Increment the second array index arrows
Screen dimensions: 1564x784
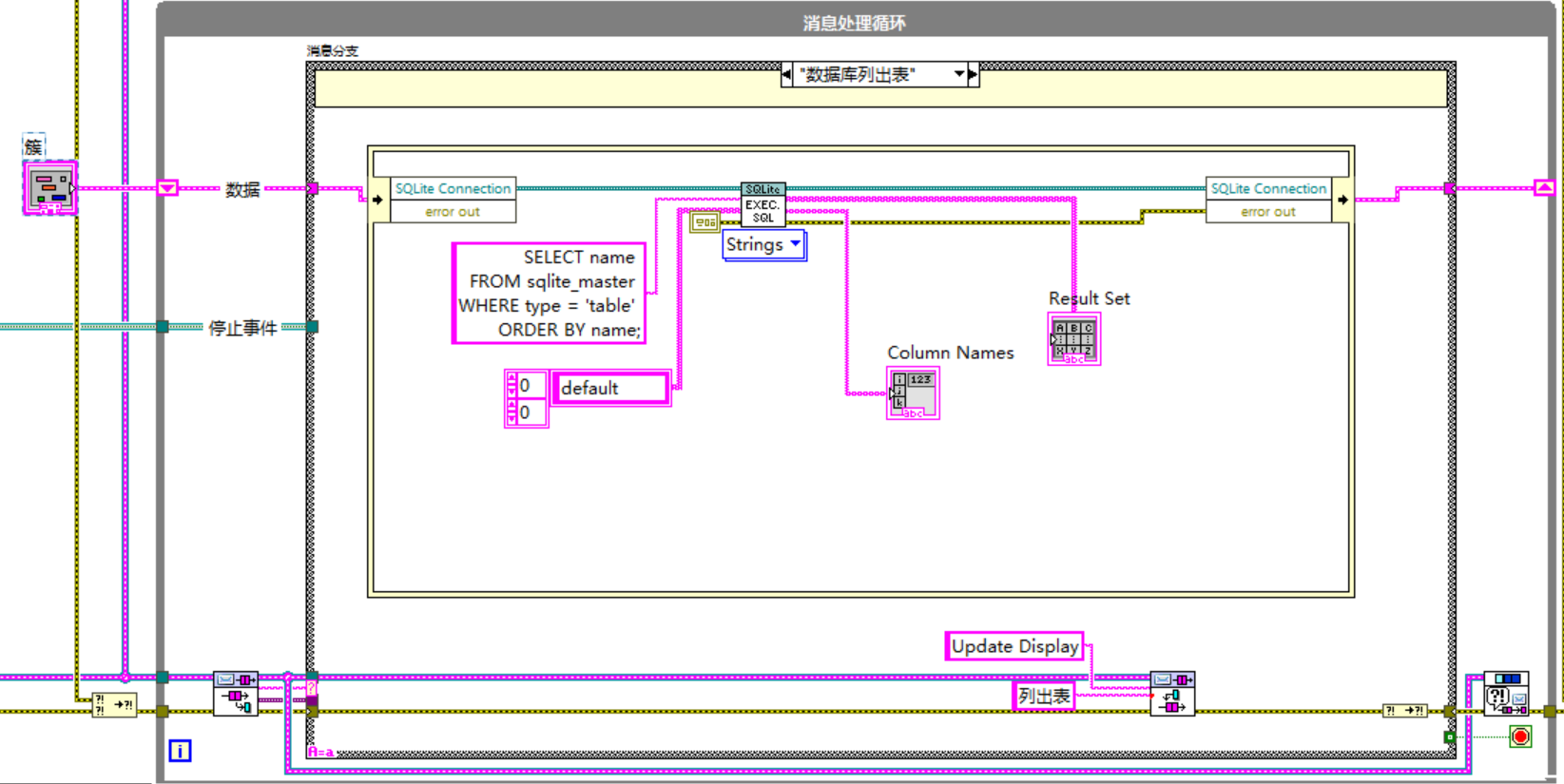[x=512, y=412]
